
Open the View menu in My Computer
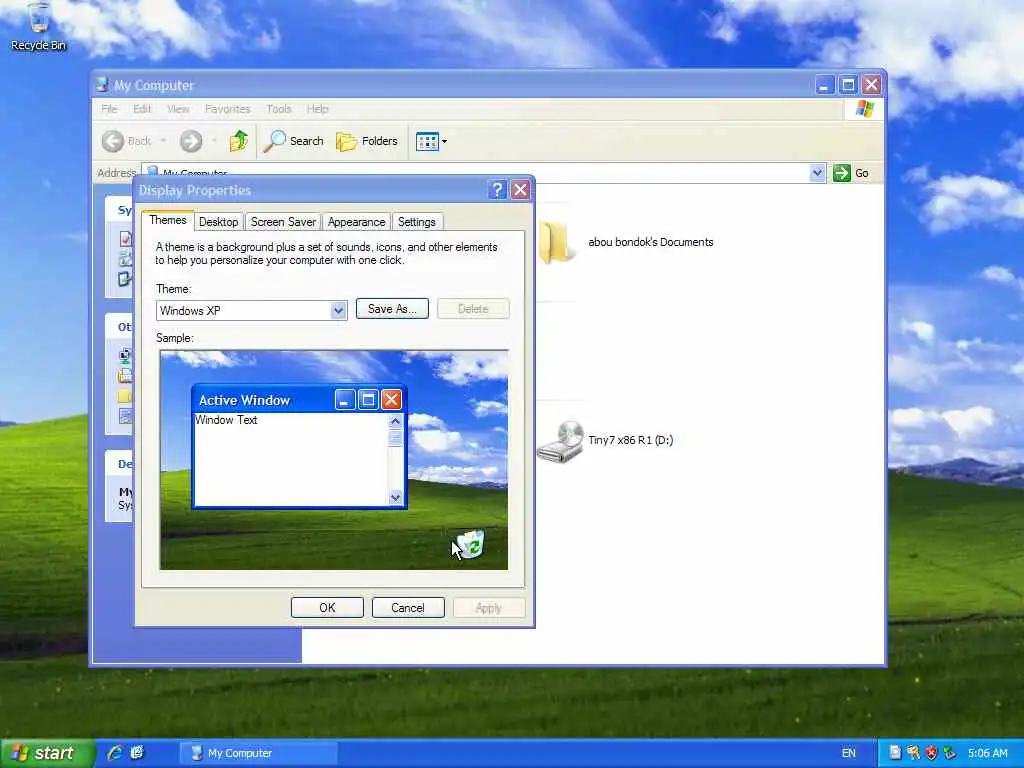(x=178, y=109)
